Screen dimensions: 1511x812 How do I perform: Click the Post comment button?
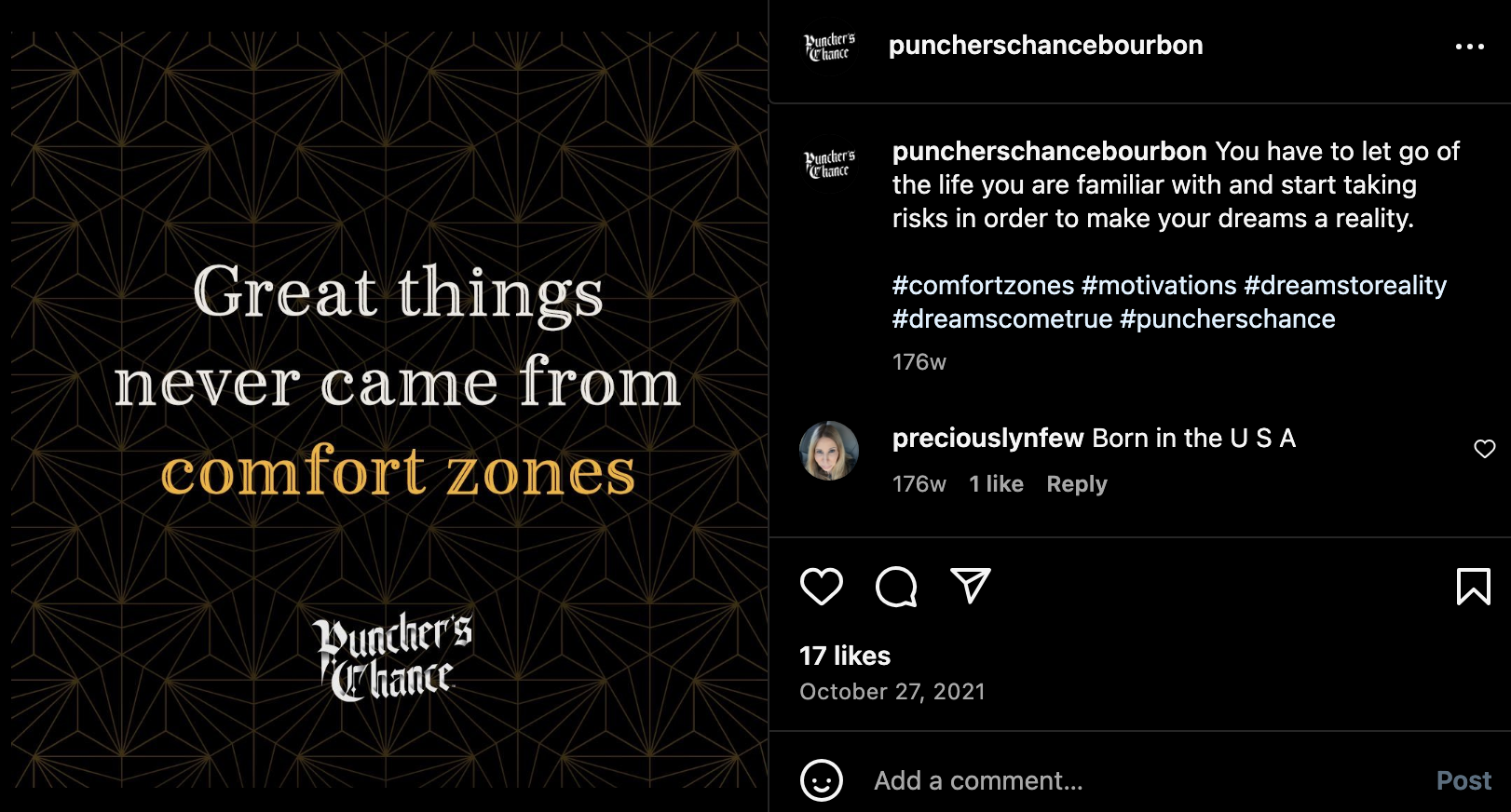click(1463, 780)
